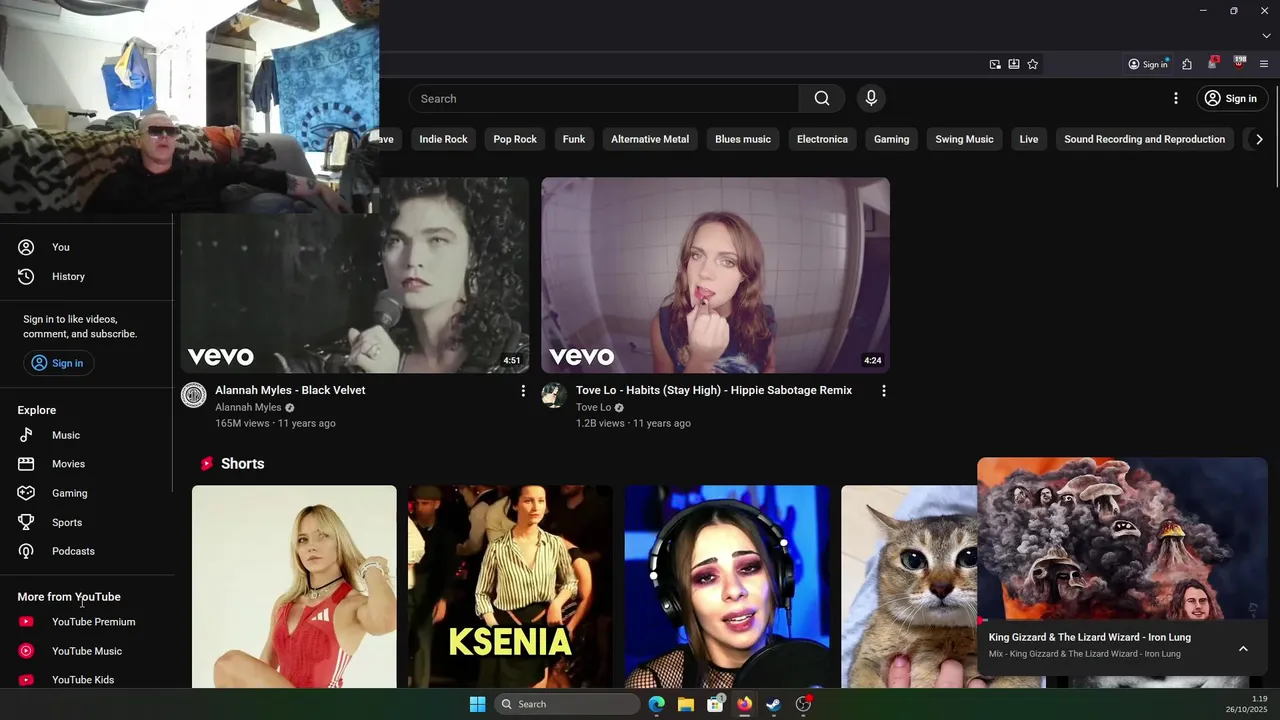
Task: Open Firefox extensions puzzle icon
Action: pos(1187,64)
